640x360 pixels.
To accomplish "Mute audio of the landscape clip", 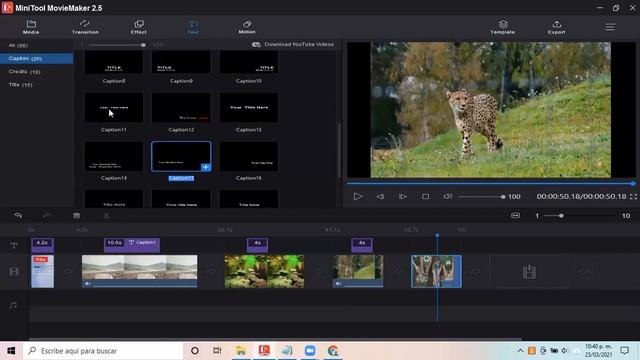I will pyautogui.click(x=87, y=283).
